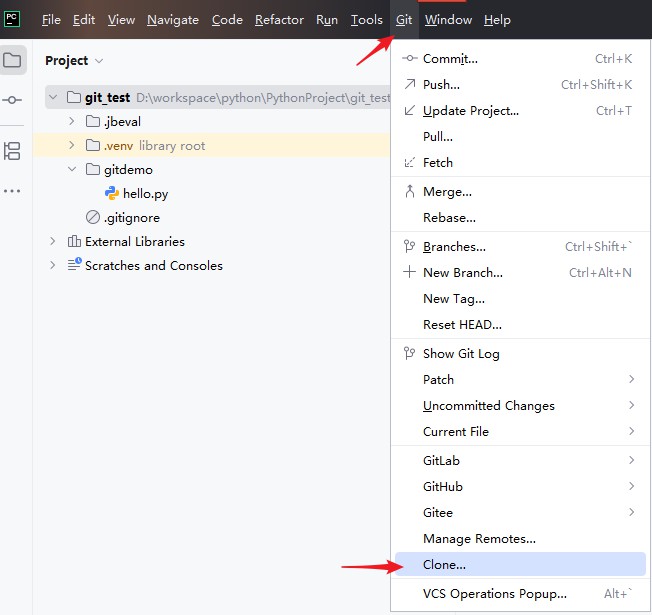Viewport: 652px width, 615px height.
Task: Choose Rebase... from the Git menu
Action: pos(520,217)
